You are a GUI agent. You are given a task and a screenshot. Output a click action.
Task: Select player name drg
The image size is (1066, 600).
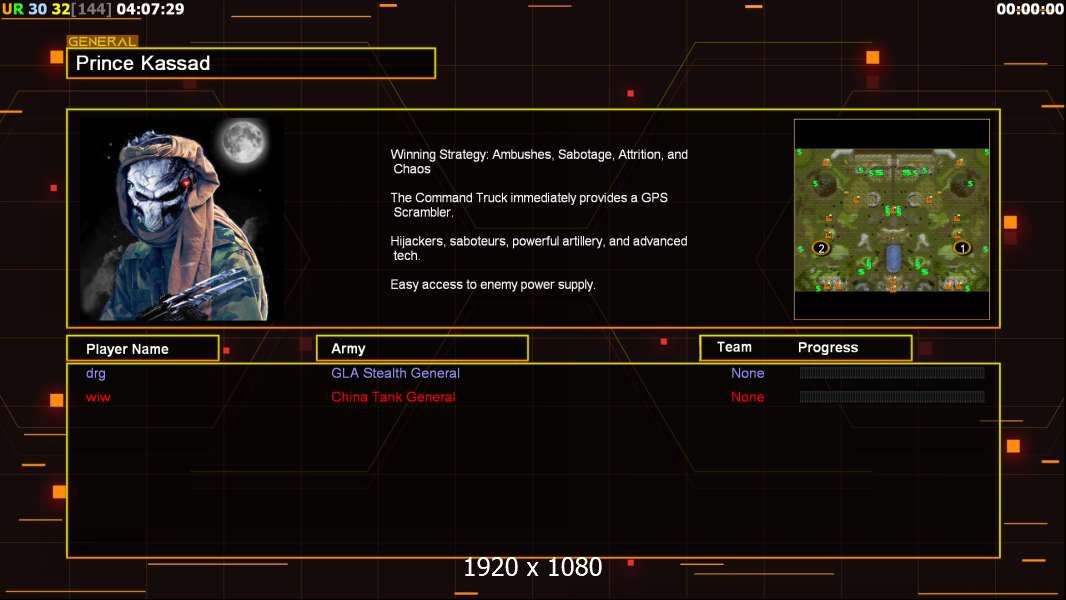pyautogui.click(x=96, y=373)
